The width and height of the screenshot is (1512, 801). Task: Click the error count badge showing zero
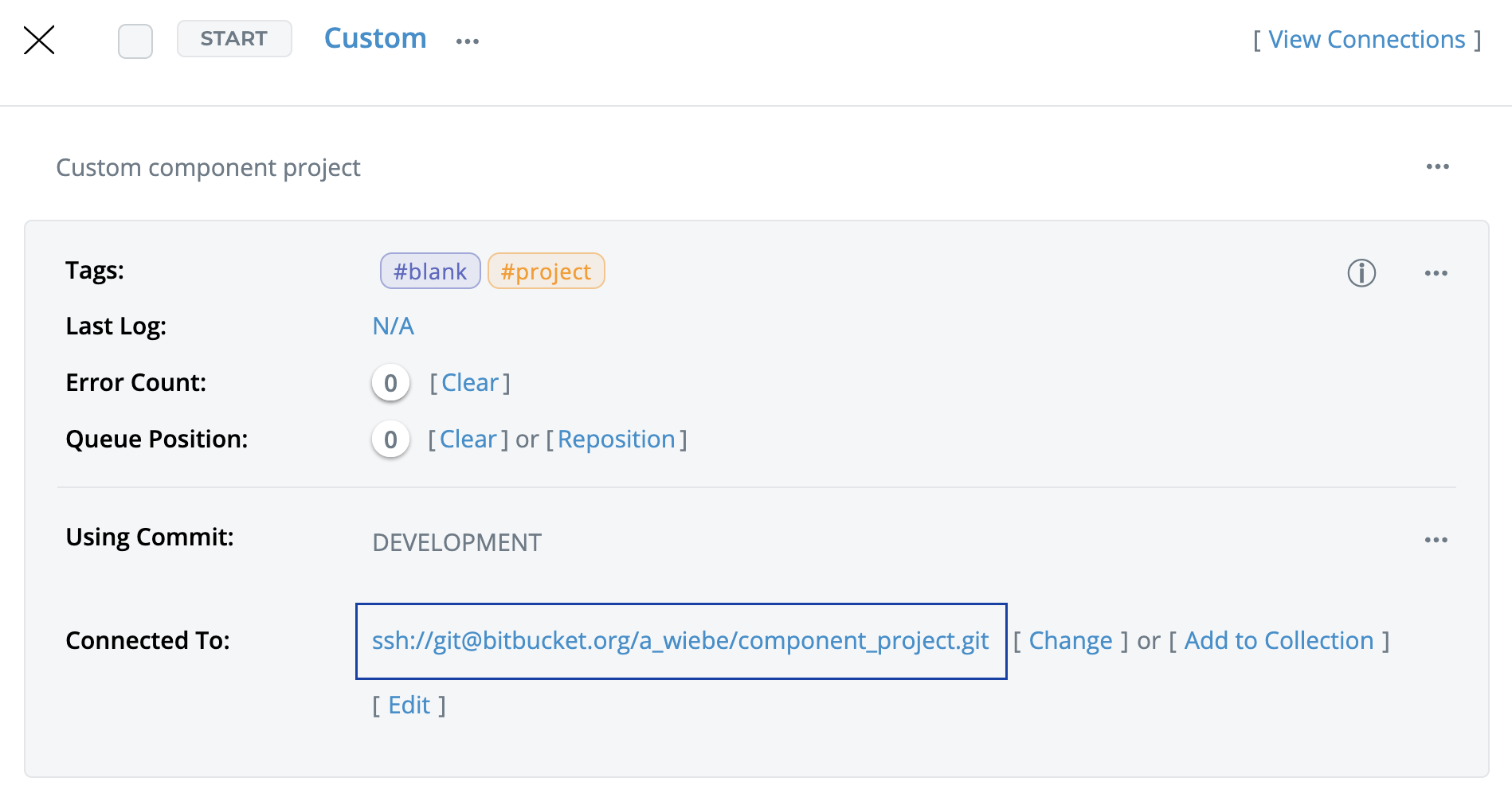[390, 382]
